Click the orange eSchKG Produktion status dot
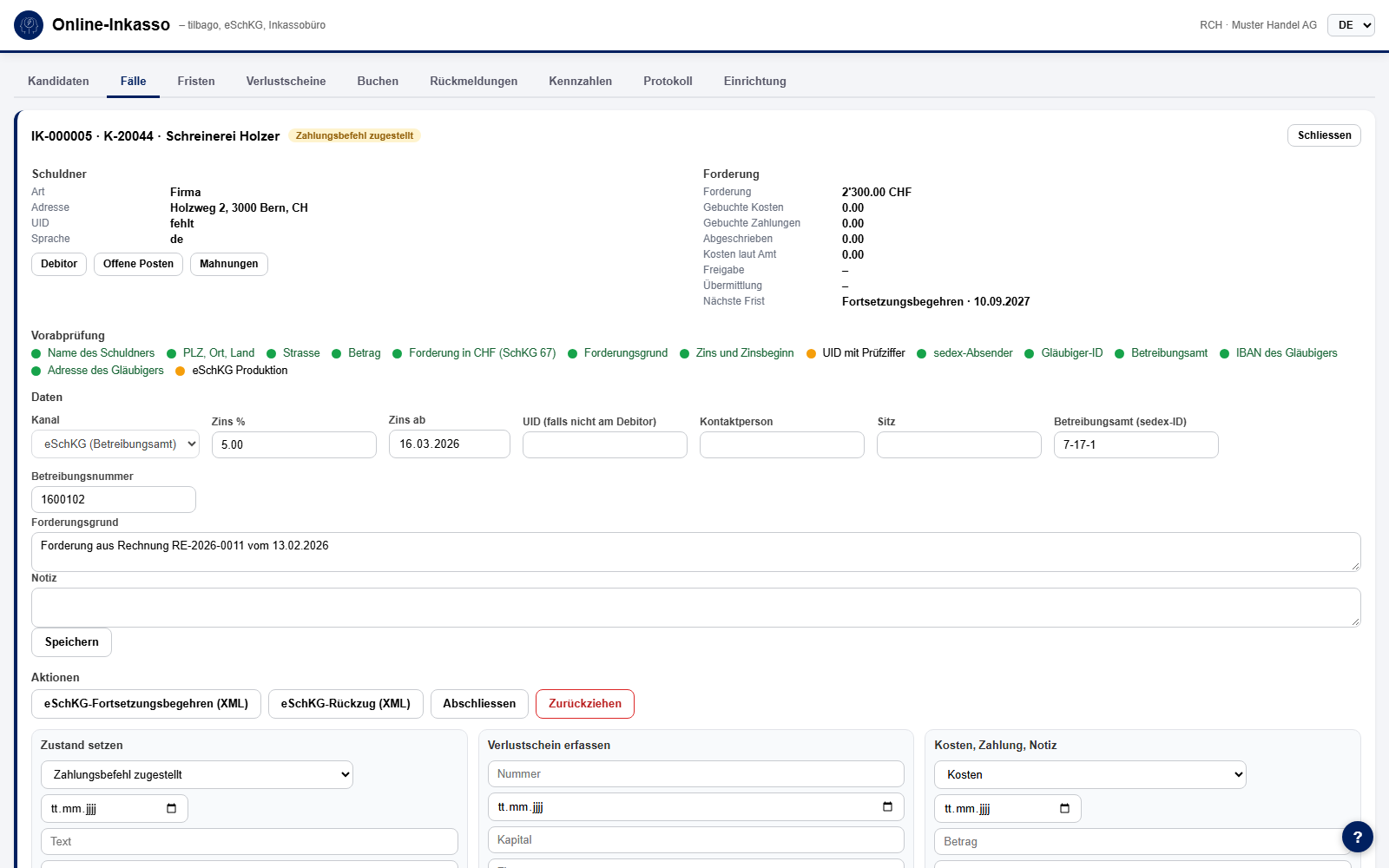Viewport: 1389px width, 868px height. tap(181, 371)
